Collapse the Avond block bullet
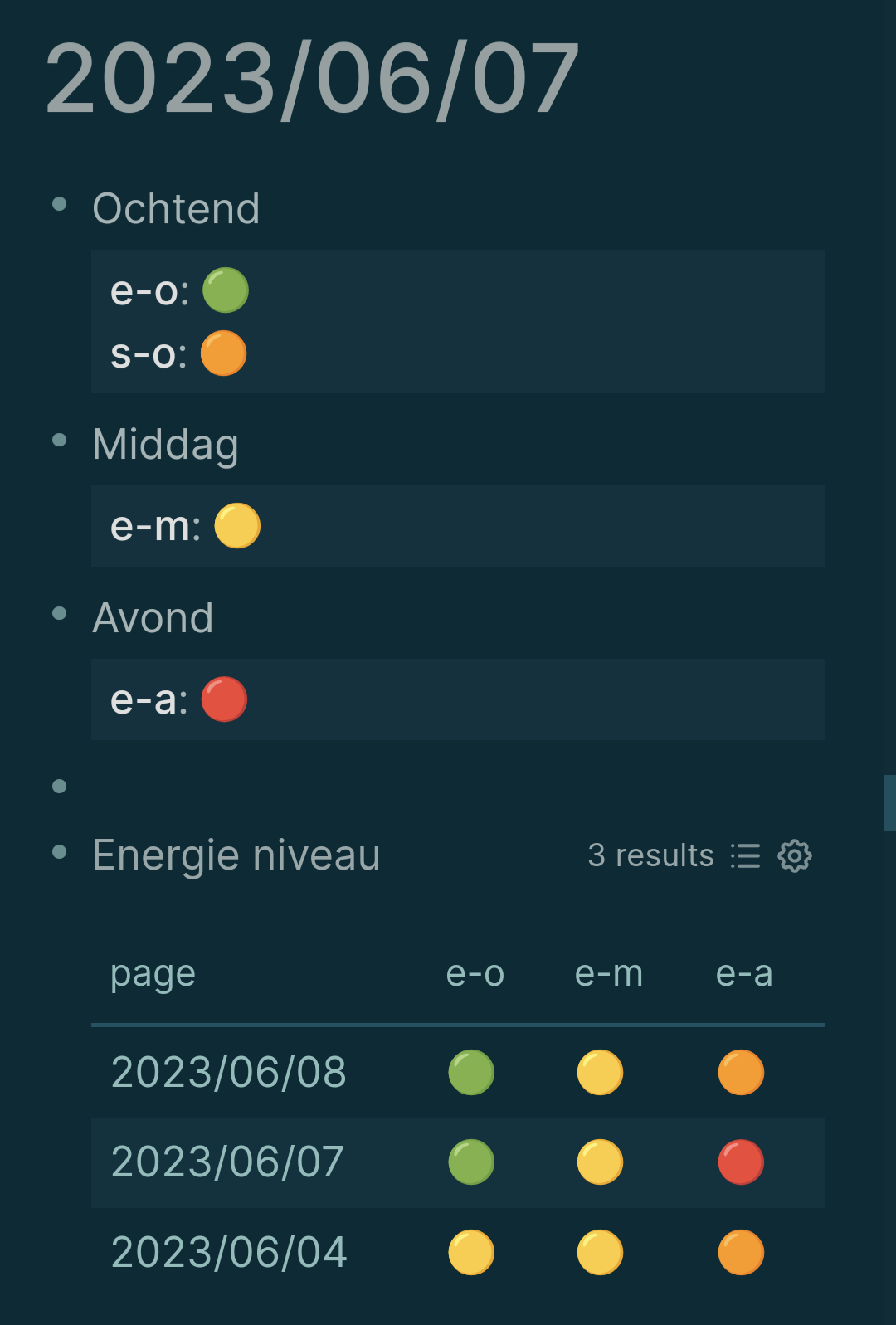Viewport: 896px width, 1325px height. coord(59,614)
